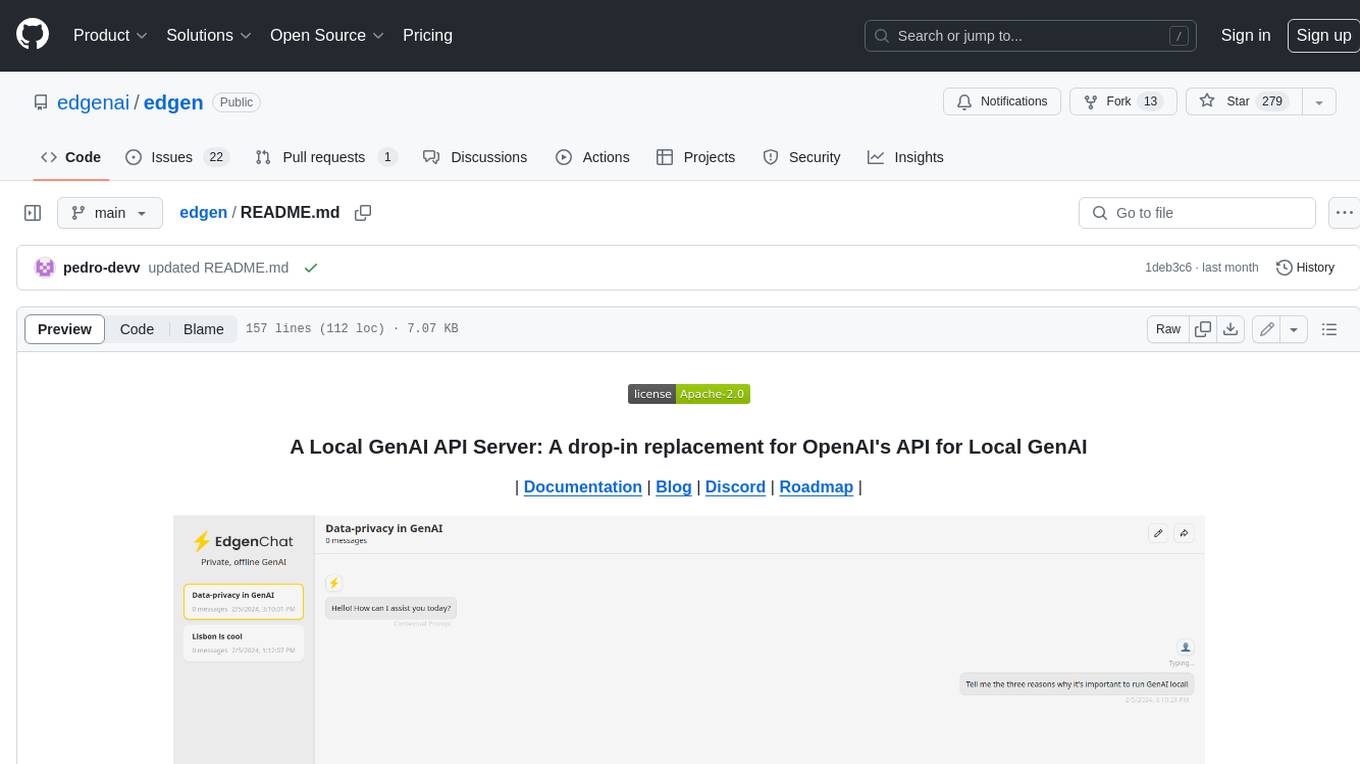The image size is (1360, 764).
Task: Open the Insights tab
Action: (905, 157)
